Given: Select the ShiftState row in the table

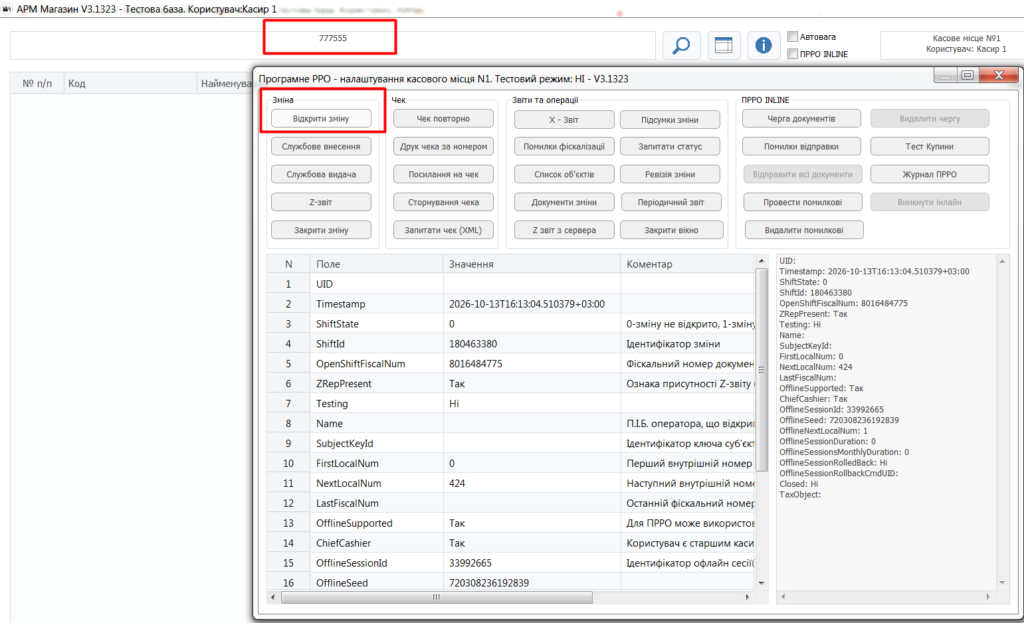Looking at the screenshot, I should pos(511,324).
